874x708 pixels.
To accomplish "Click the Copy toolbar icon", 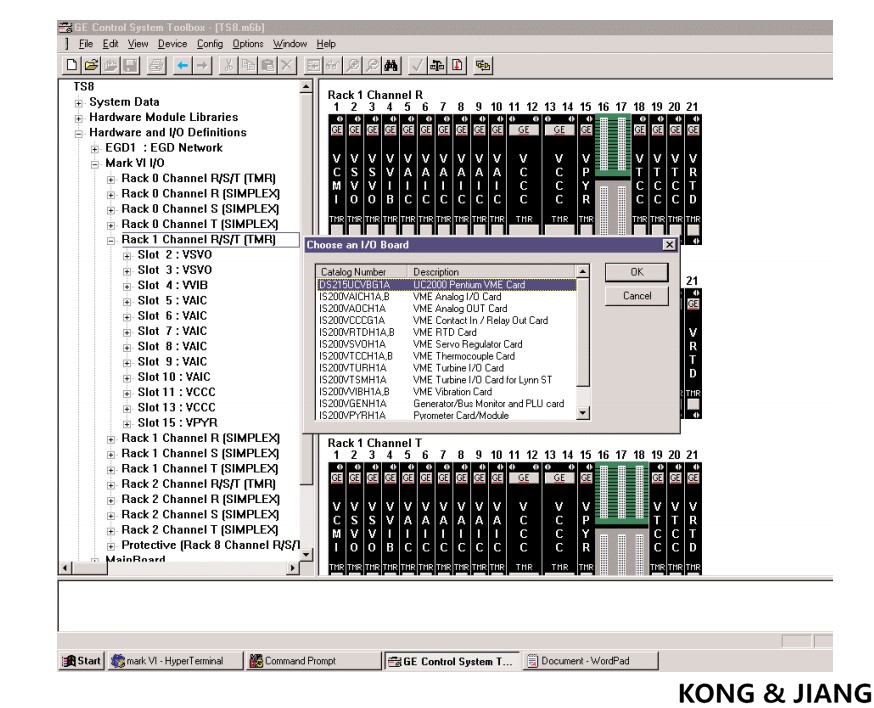I will (248, 65).
